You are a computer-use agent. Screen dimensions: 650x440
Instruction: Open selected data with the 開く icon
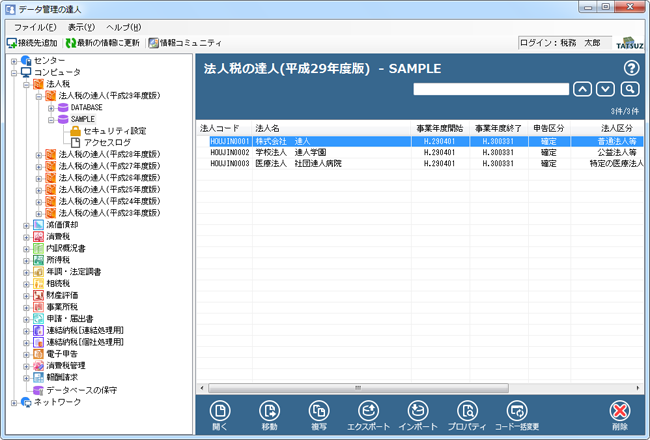tap(220, 411)
